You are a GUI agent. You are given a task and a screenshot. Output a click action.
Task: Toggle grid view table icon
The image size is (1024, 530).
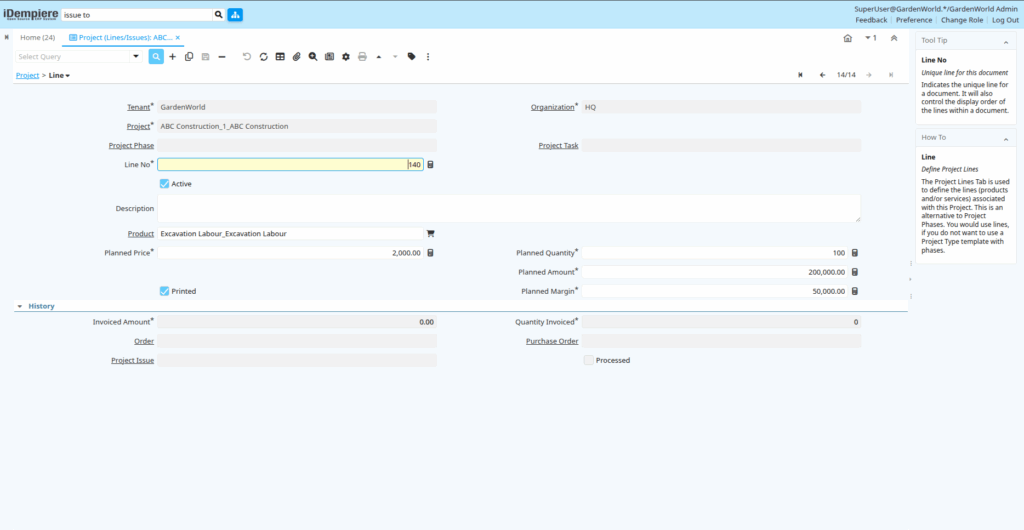tap(280, 57)
